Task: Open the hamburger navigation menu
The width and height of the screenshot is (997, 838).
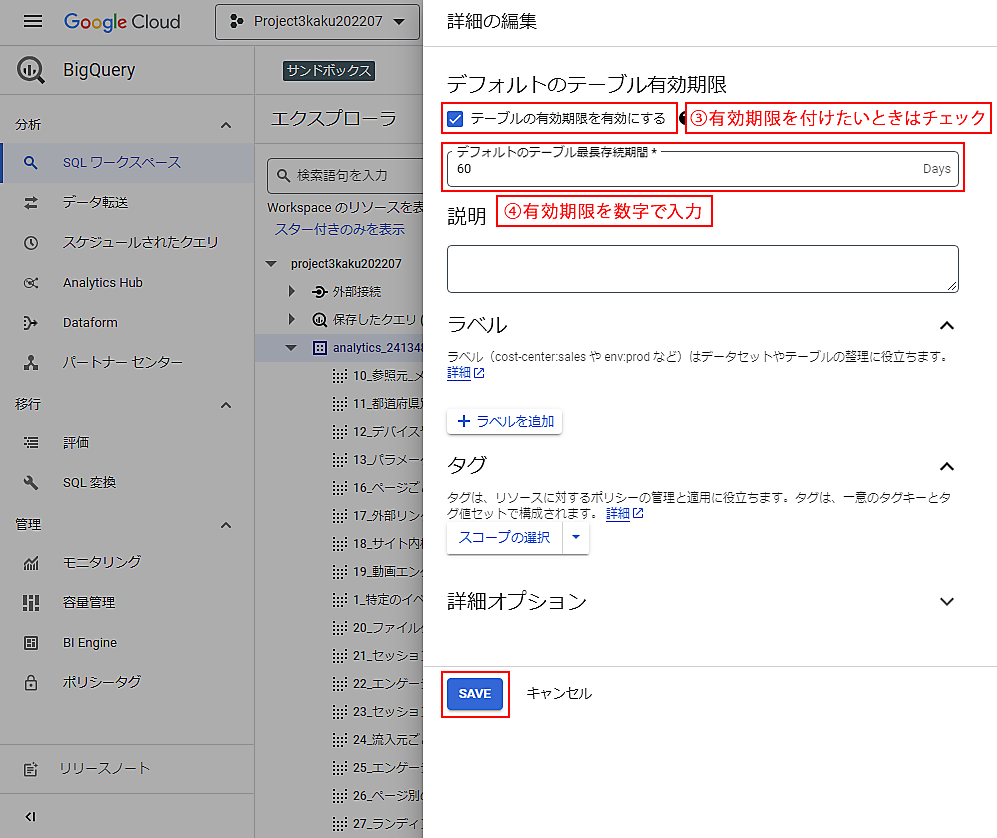Action: 33,21
